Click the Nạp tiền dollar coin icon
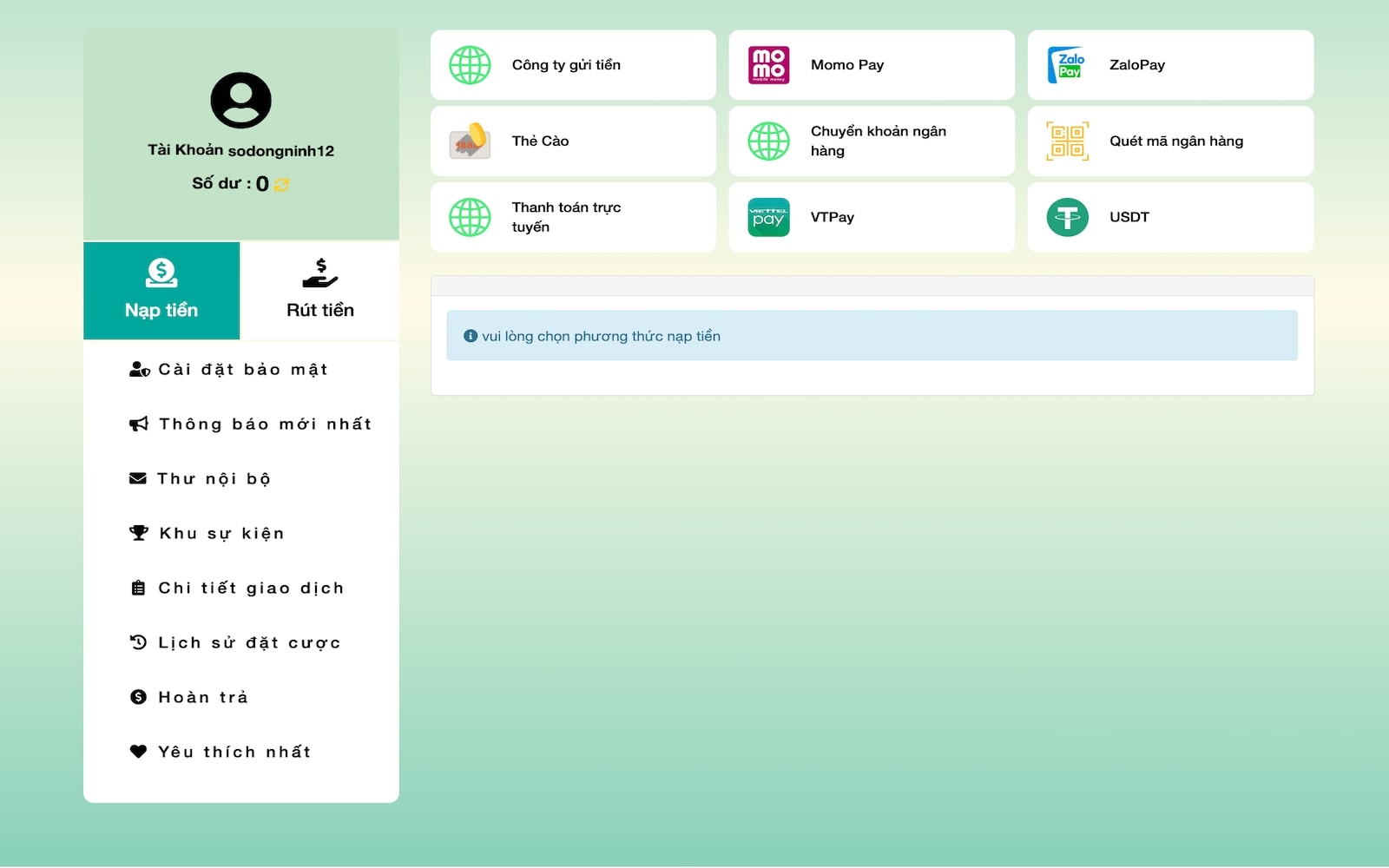The image size is (1389, 868). [161, 273]
